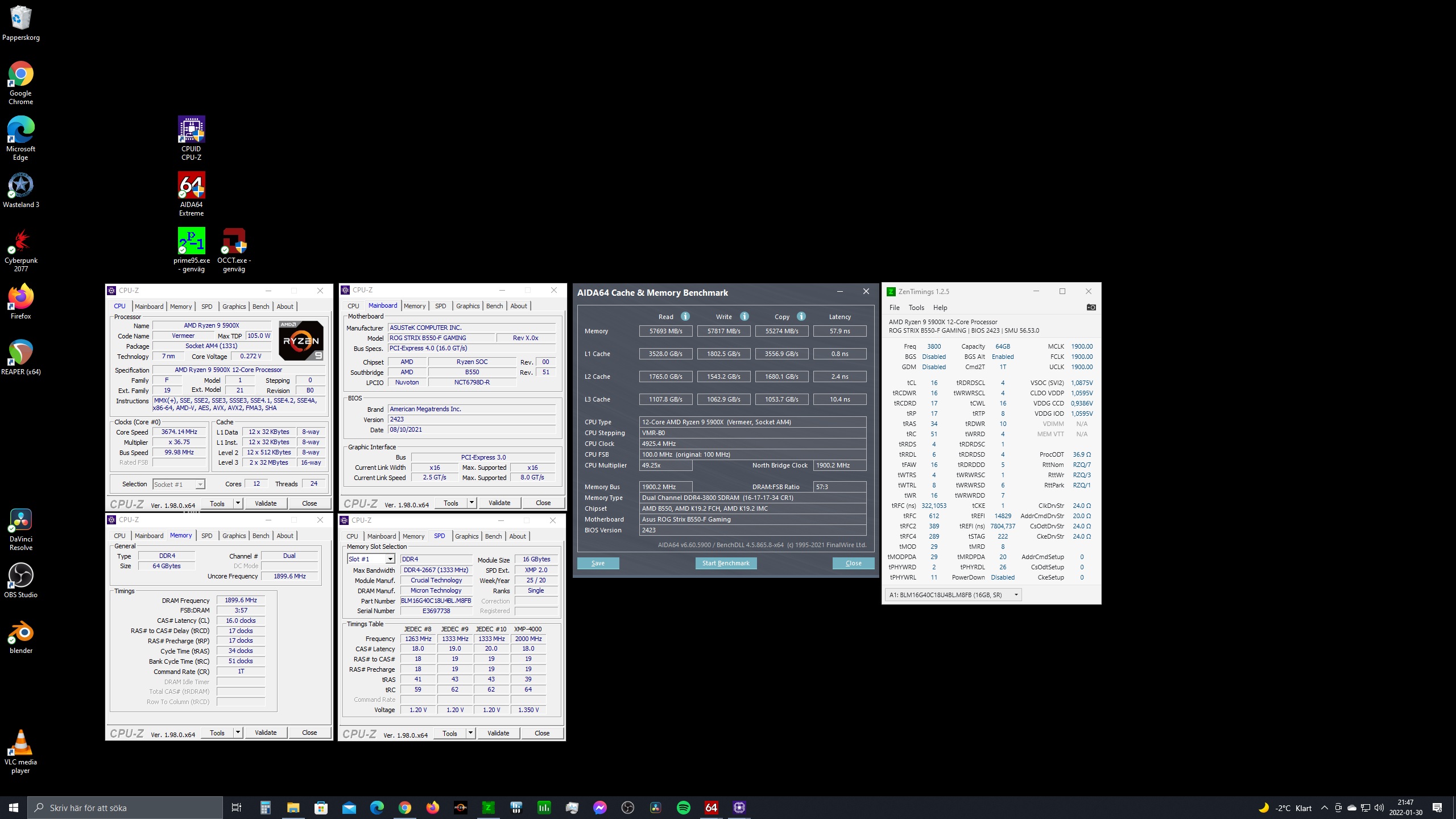Open Calculator from the taskbar
The height and width of the screenshot is (819, 1456).
[265, 808]
